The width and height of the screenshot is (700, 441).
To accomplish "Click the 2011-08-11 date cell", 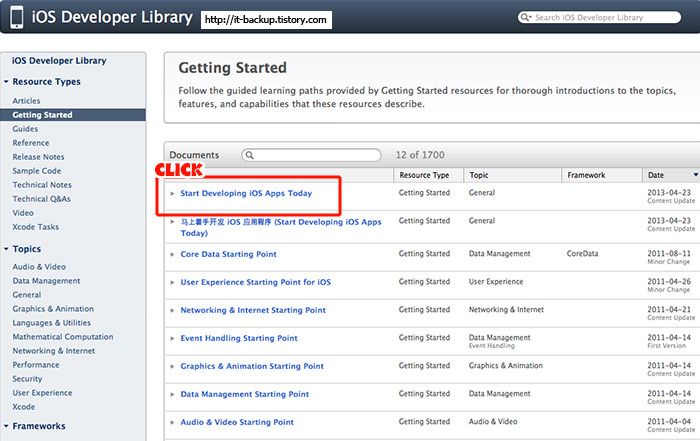I will pos(669,254).
